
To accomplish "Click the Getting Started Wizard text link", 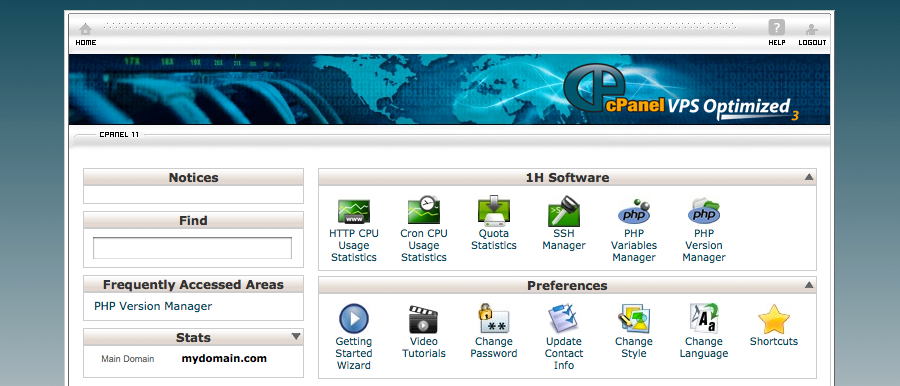I will click(x=354, y=353).
